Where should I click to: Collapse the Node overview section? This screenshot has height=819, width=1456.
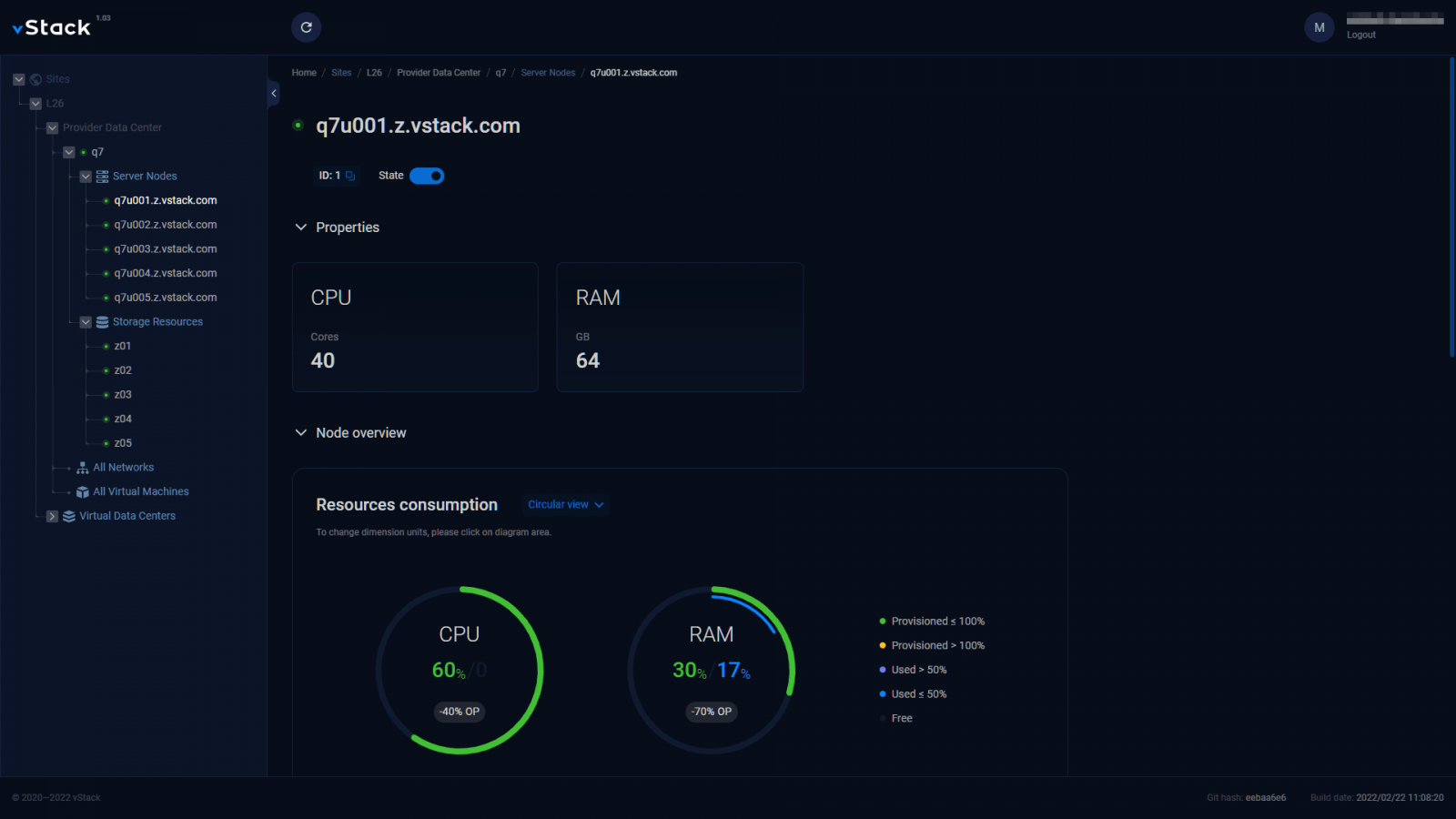pyautogui.click(x=301, y=433)
